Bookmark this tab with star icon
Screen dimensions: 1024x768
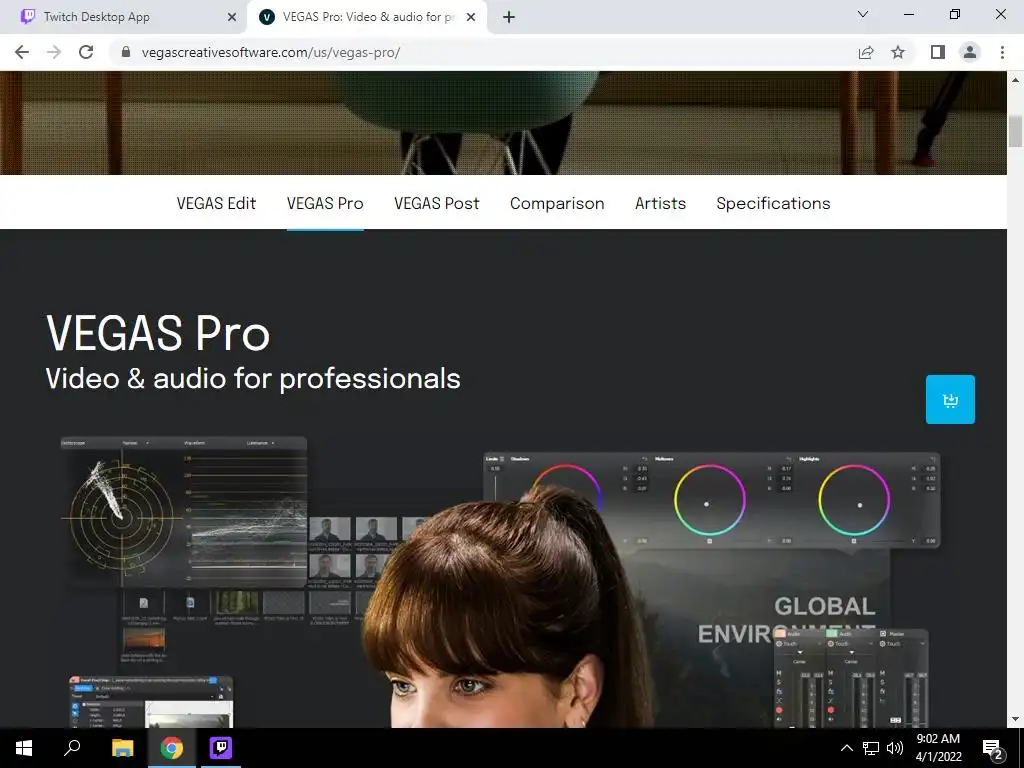pos(898,52)
